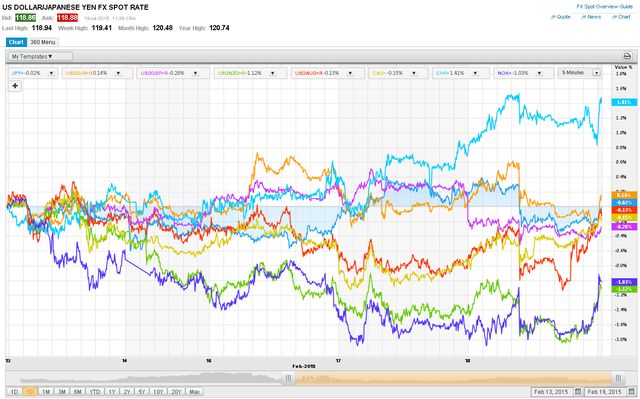
Task: Switch to the 360 Menu tab
Action: 43,42
